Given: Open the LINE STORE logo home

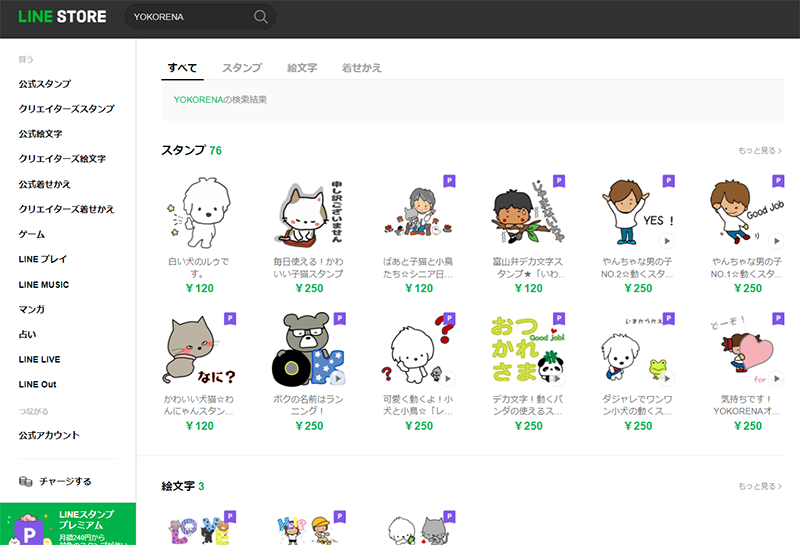Looking at the screenshot, I should [62, 17].
